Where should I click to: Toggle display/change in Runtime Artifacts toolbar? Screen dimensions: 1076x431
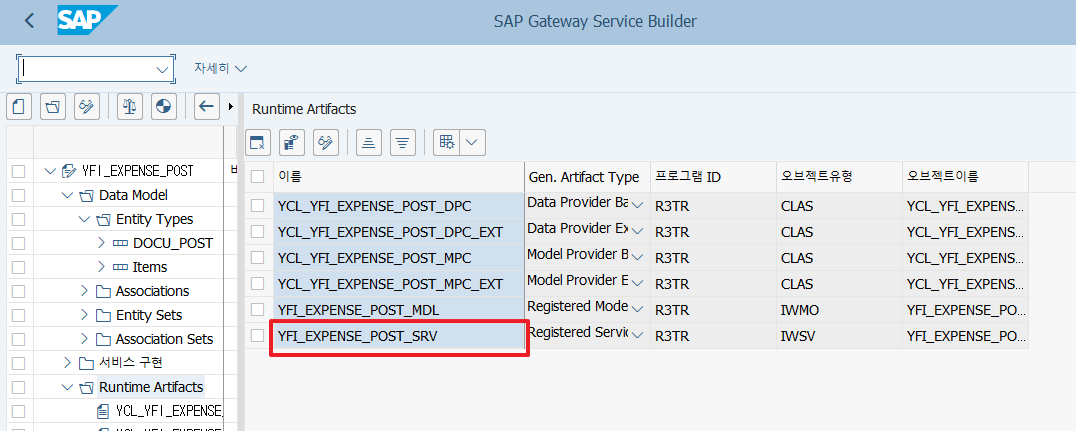326,142
